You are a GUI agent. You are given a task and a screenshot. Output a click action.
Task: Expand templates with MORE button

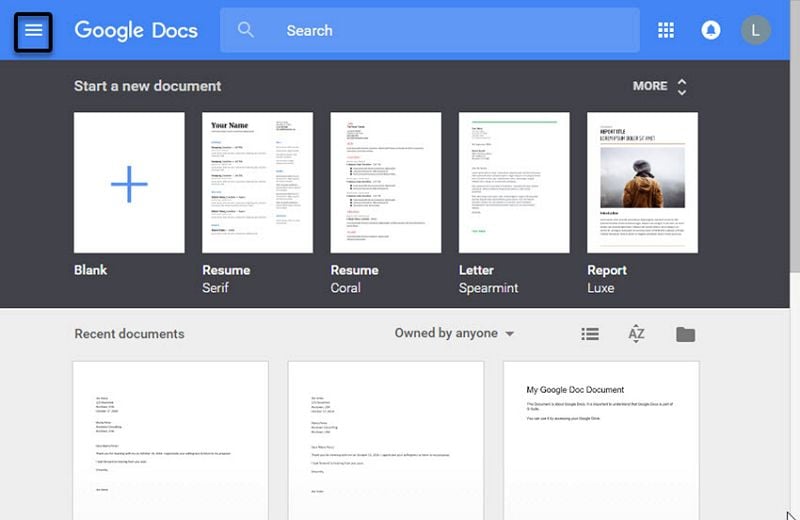coord(660,86)
